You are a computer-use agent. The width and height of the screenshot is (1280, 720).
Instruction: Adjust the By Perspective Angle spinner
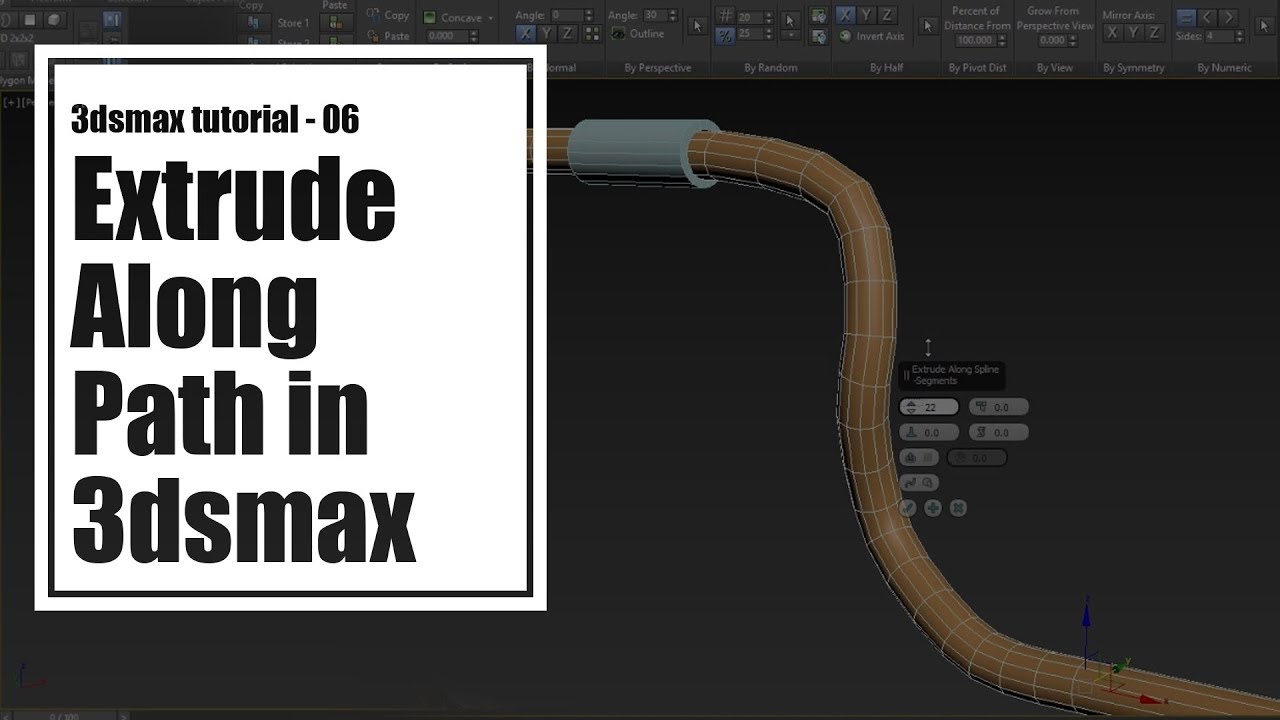click(x=675, y=15)
